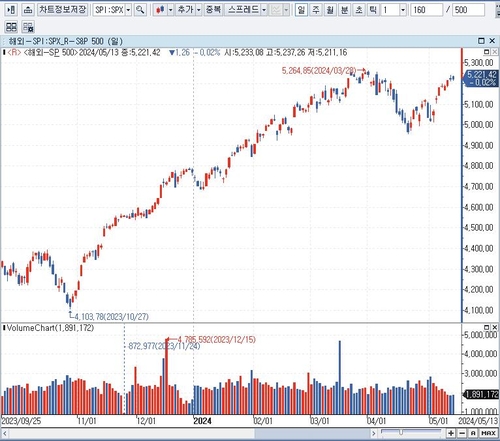This screenshot has height=441, width=500.
Task: Open the chart layout settings icon
Action: click(28, 27)
